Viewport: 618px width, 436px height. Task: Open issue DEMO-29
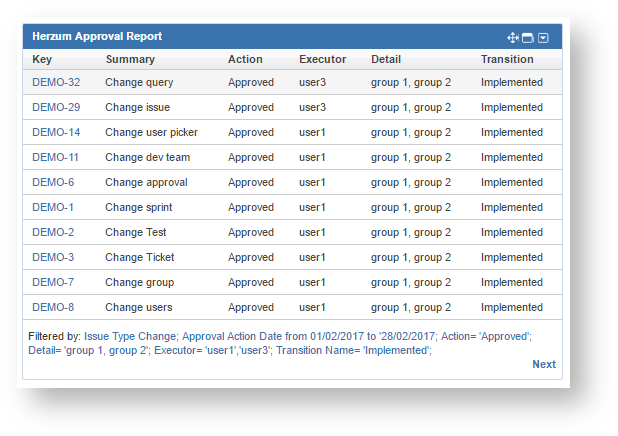(56, 107)
